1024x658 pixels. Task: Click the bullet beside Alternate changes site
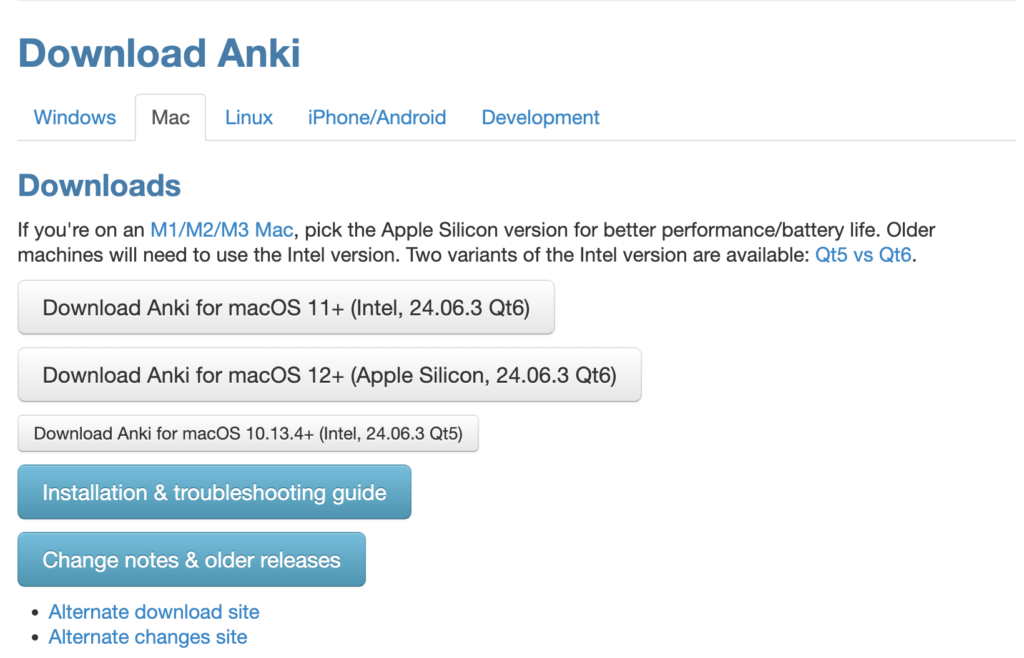point(33,637)
